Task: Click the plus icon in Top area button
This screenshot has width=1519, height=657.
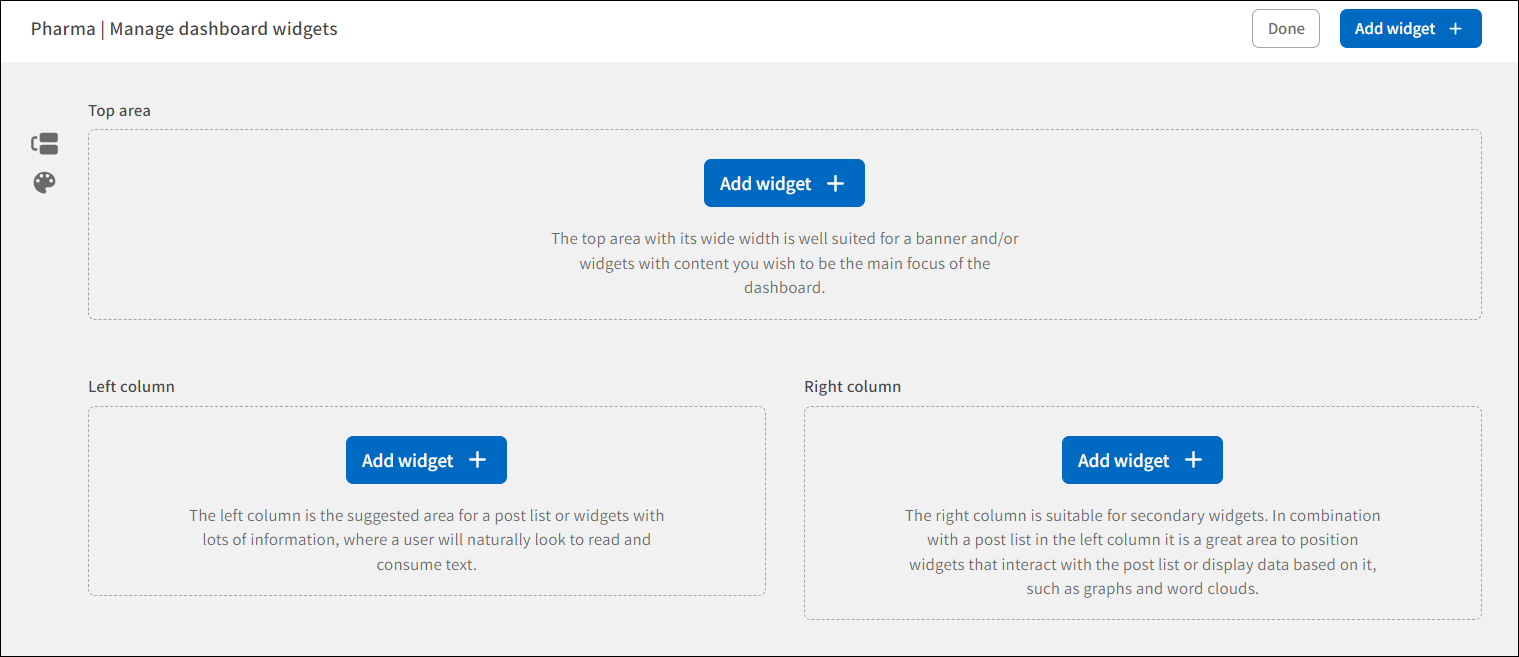Action: (x=835, y=182)
